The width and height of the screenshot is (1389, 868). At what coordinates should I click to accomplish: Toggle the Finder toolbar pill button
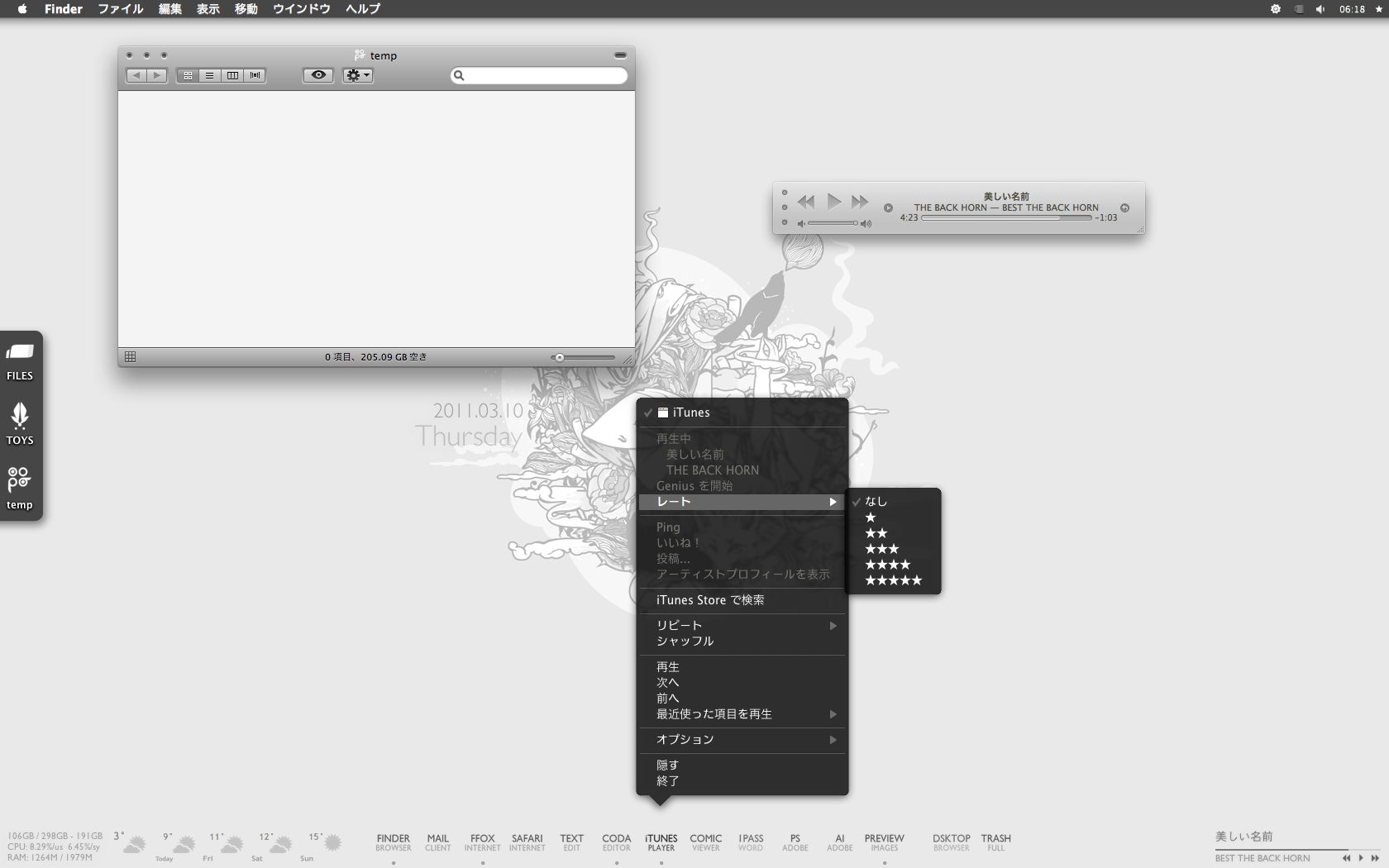click(620, 55)
